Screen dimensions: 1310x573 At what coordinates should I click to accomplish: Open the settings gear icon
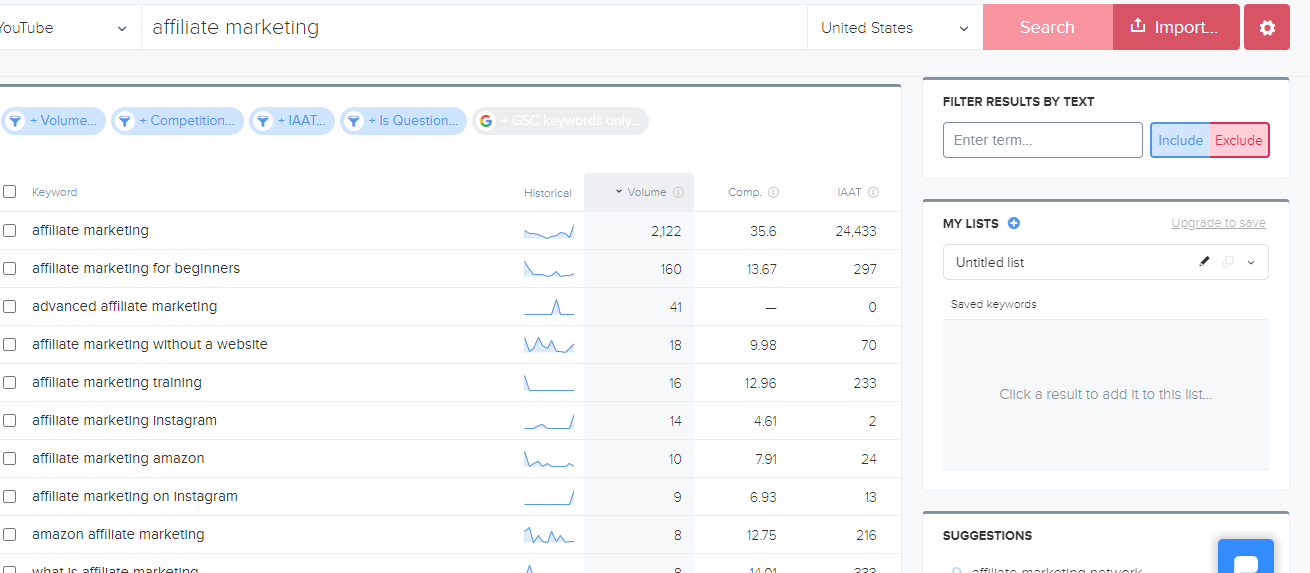[x=1267, y=28]
